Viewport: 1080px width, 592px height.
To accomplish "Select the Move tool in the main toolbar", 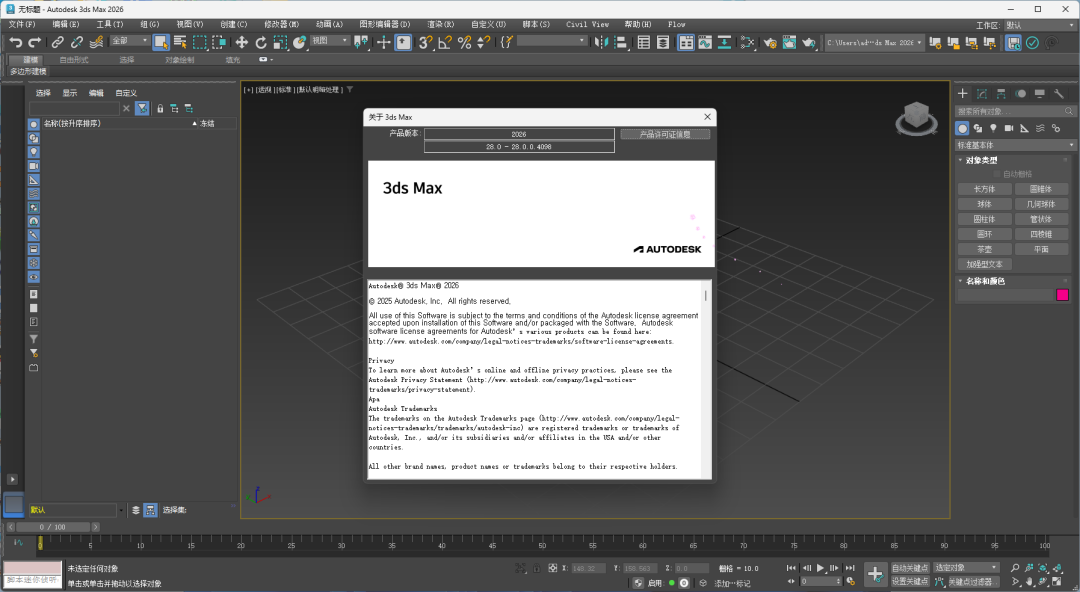I will 240,43.
